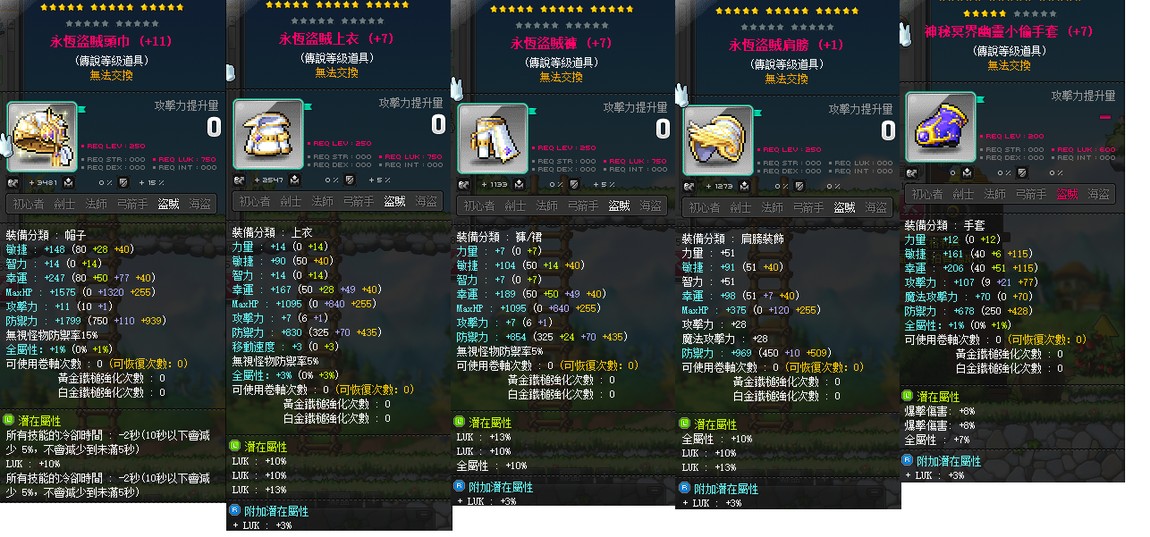Select 初心者 job tab in top tooltip
This screenshot has height=537, width=1150.
pos(254,201)
